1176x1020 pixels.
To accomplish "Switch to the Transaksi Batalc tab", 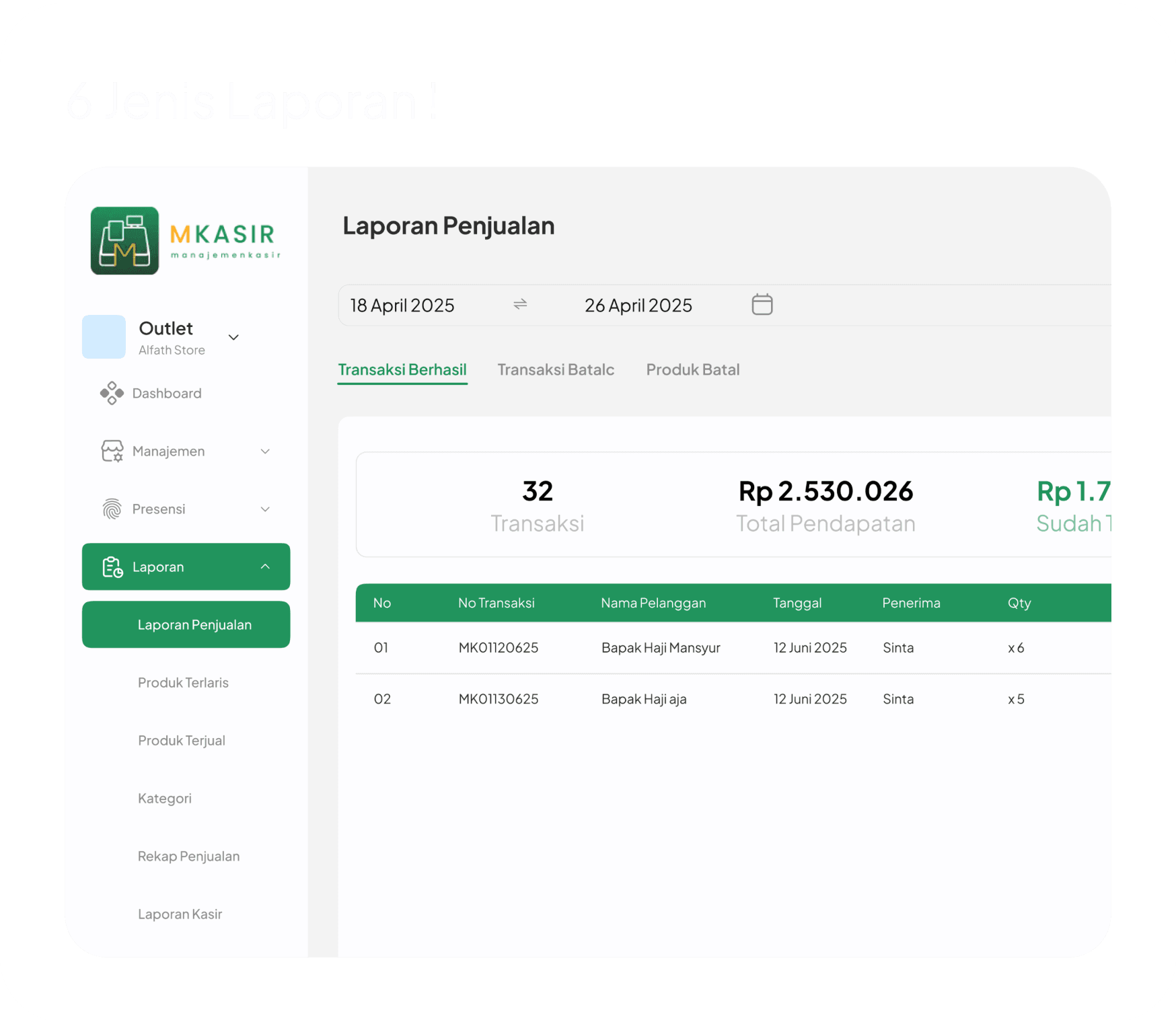I will 556,369.
